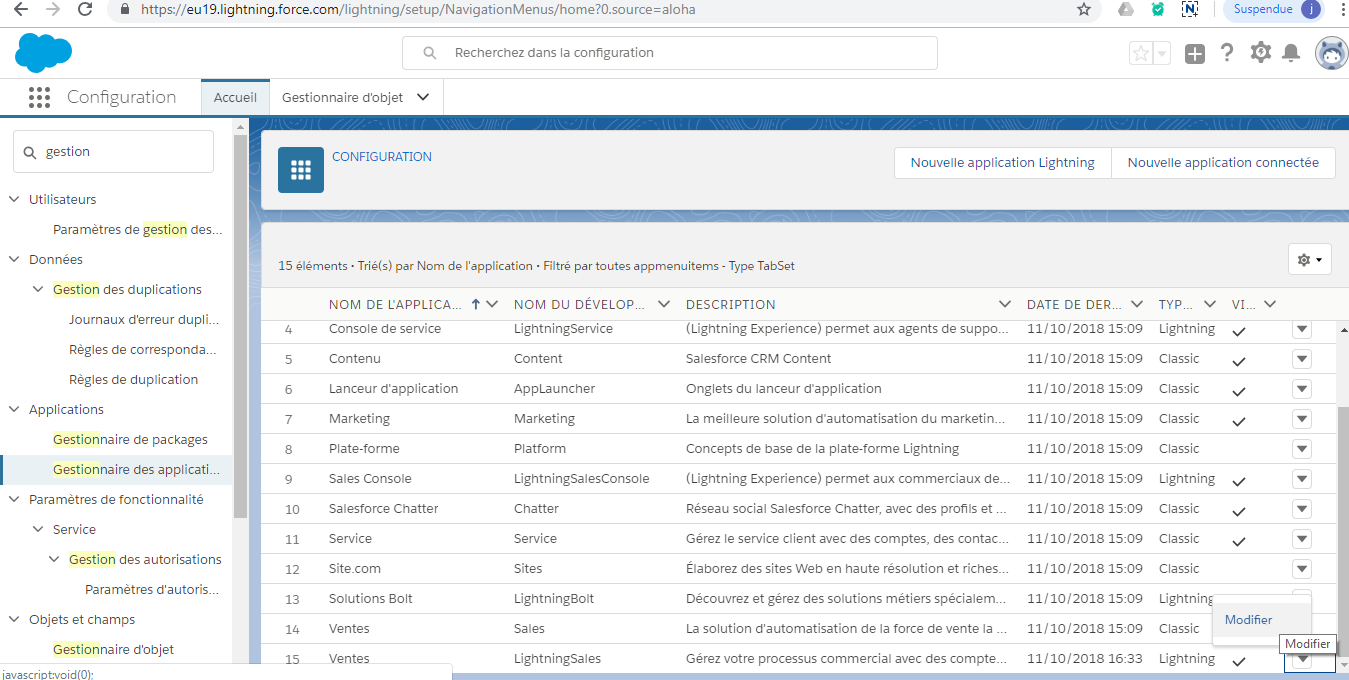Open the DATE DE DER... column menu chevron
Screen dimensions: 1349x680
[x=1137, y=305]
